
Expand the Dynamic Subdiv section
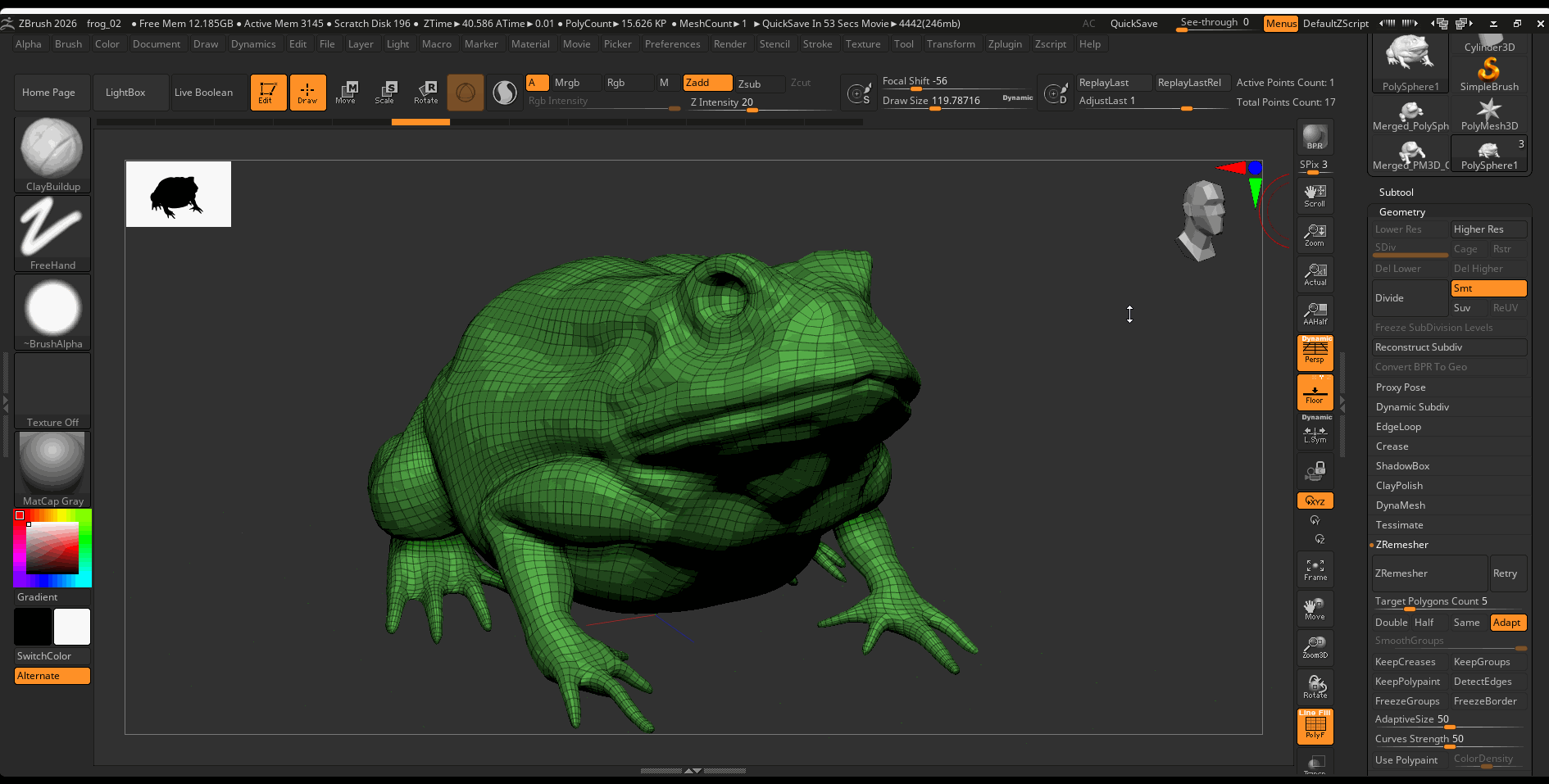pyautogui.click(x=1412, y=407)
